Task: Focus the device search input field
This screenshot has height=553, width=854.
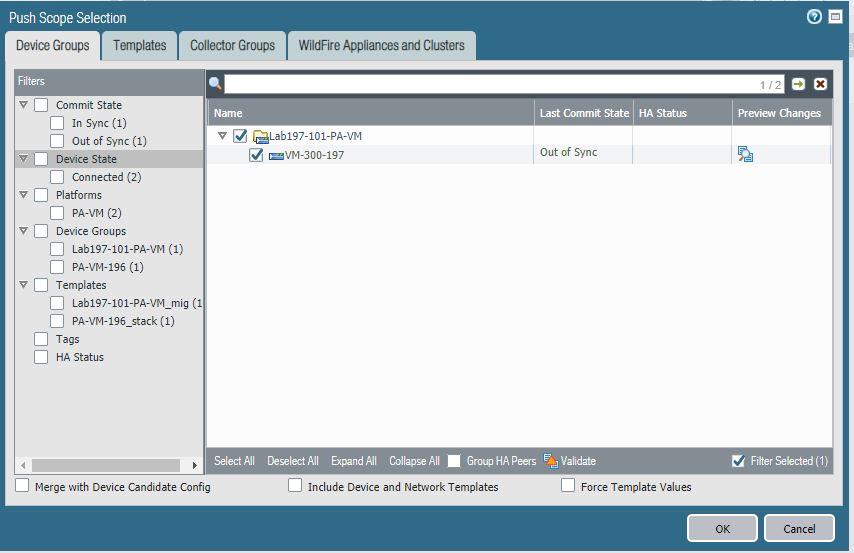Action: tap(504, 84)
